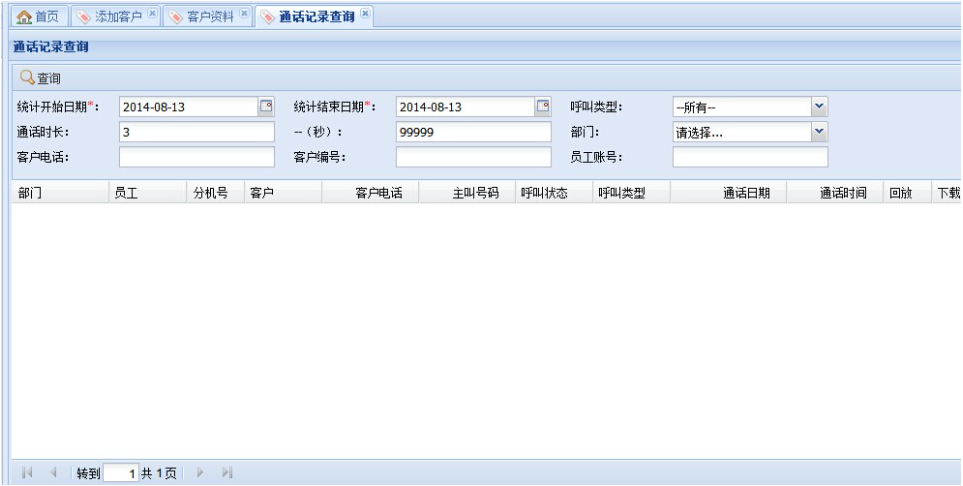This screenshot has width=963, height=486.
Task: Go to the previous page
Action: (x=53, y=472)
